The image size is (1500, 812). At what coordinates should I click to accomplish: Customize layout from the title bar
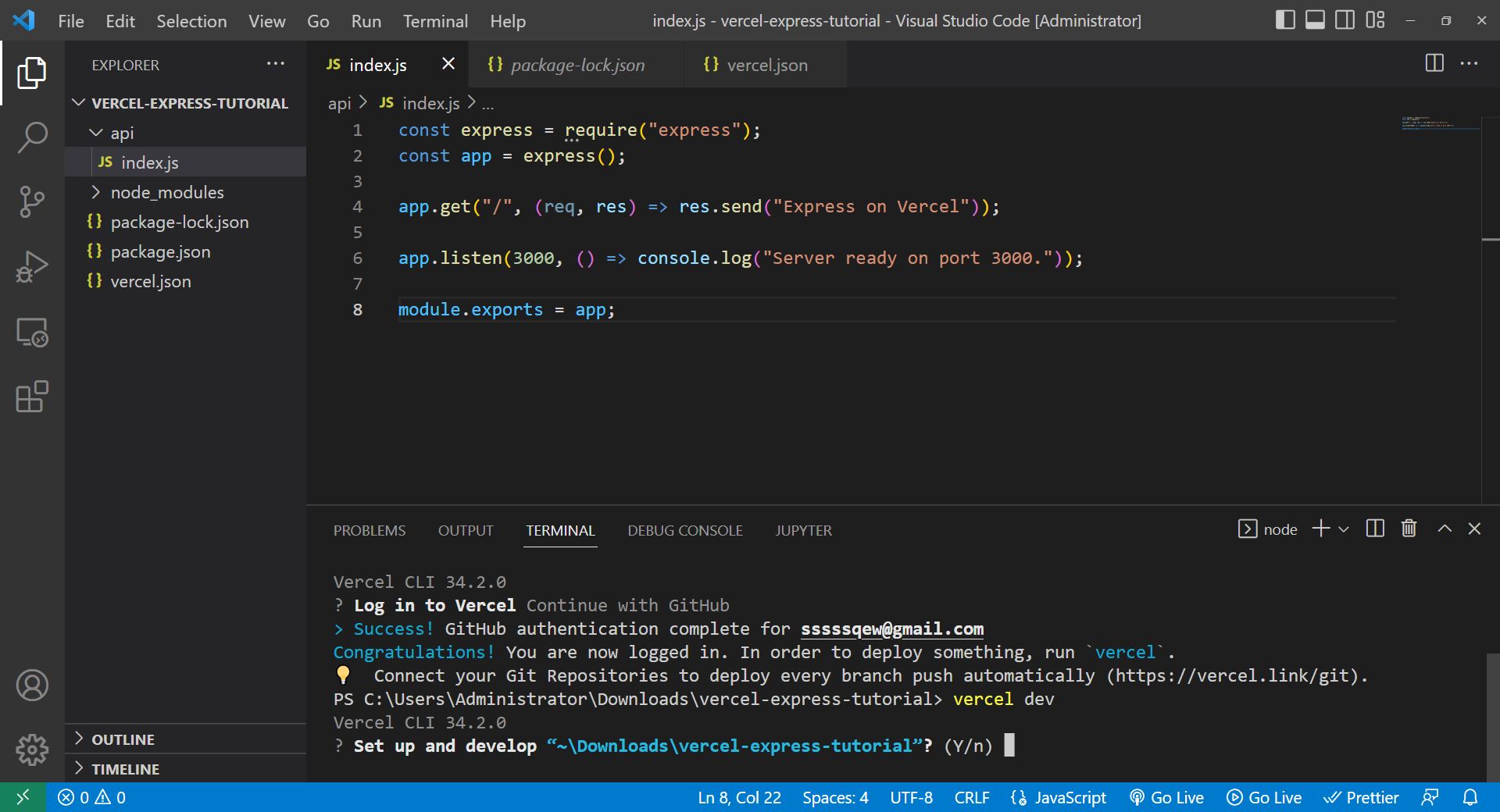(1375, 20)
